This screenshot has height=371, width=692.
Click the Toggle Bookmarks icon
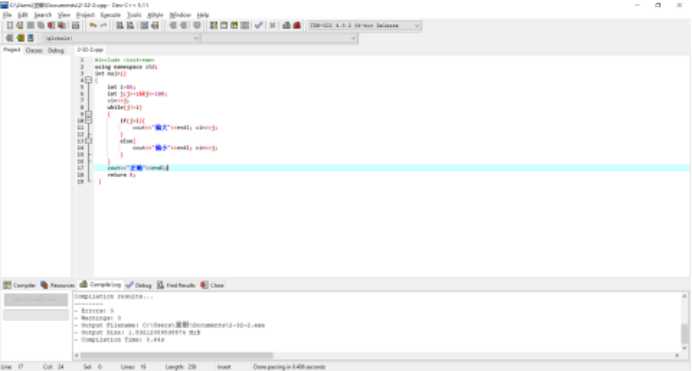[20, 38]
